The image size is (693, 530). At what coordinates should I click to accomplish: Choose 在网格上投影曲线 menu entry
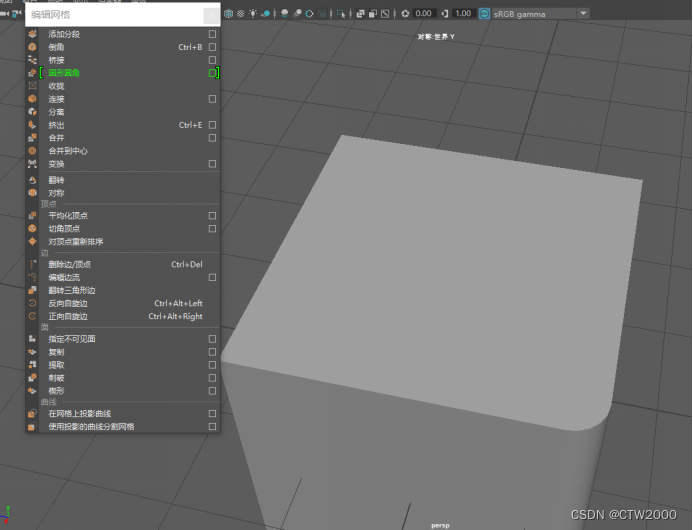point(80,413)
